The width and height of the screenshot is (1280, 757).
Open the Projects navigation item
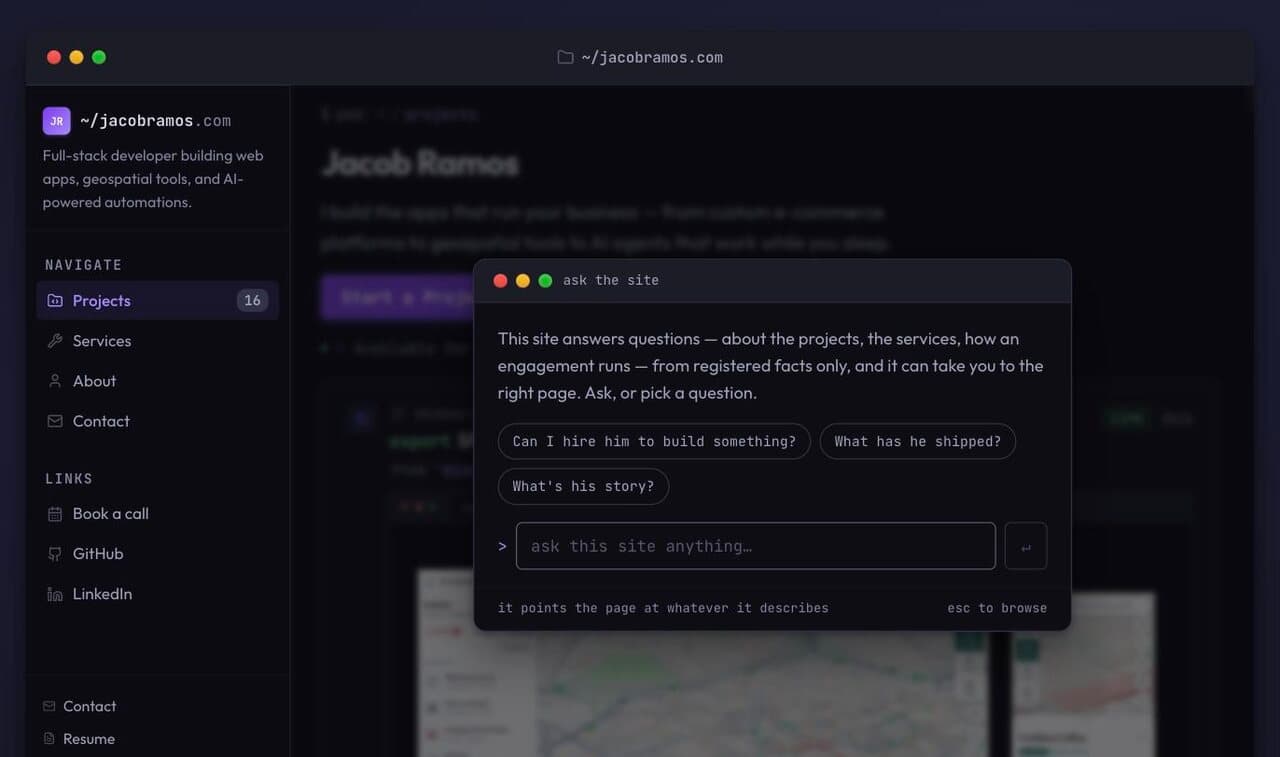pos(157,300)
